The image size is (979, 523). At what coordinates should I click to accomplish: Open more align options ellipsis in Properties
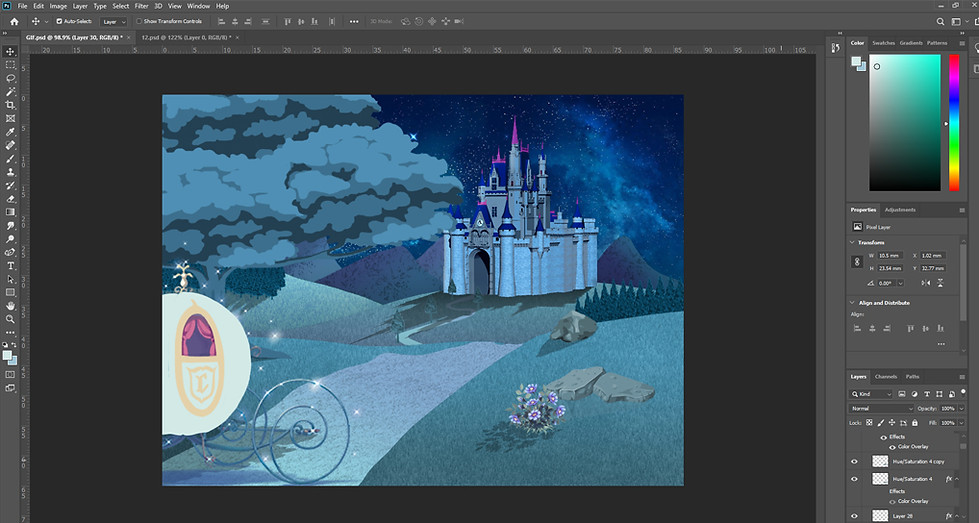pyautogui.click(x=940, y=344)
